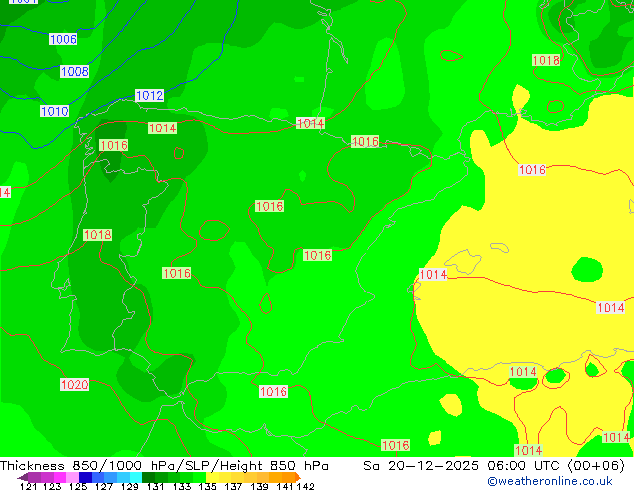Pick the dark blue legend swatch
The width and height of the screenshot is (634, 490).
85,477
